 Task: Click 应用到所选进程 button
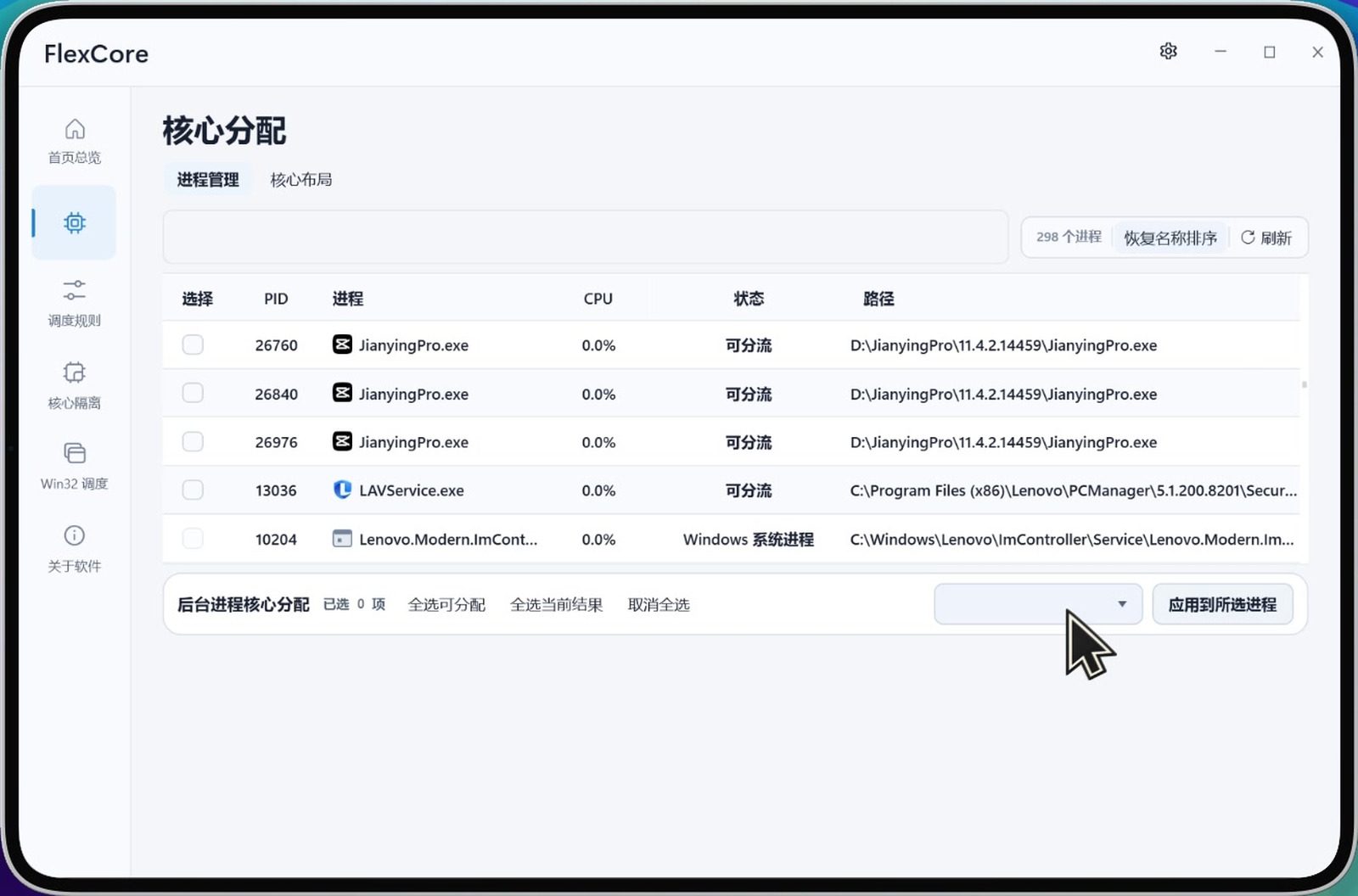pos(1222,604)
